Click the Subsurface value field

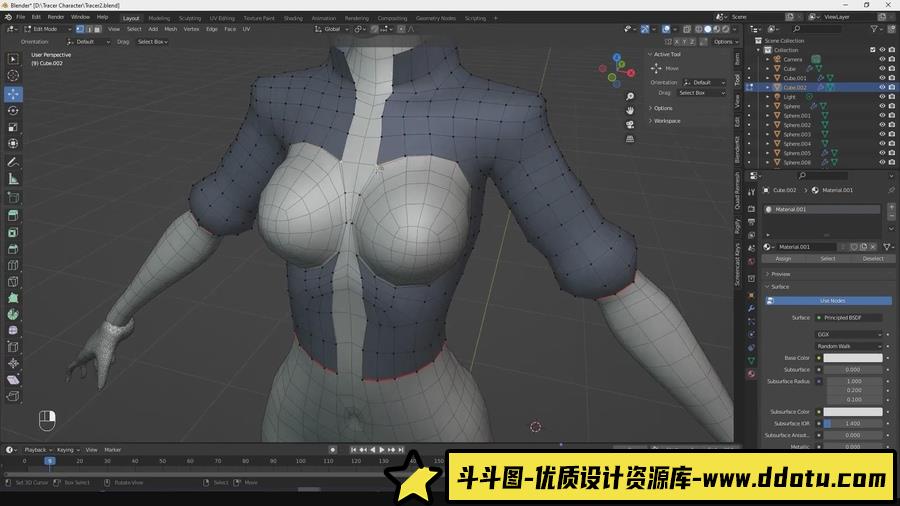853,370
